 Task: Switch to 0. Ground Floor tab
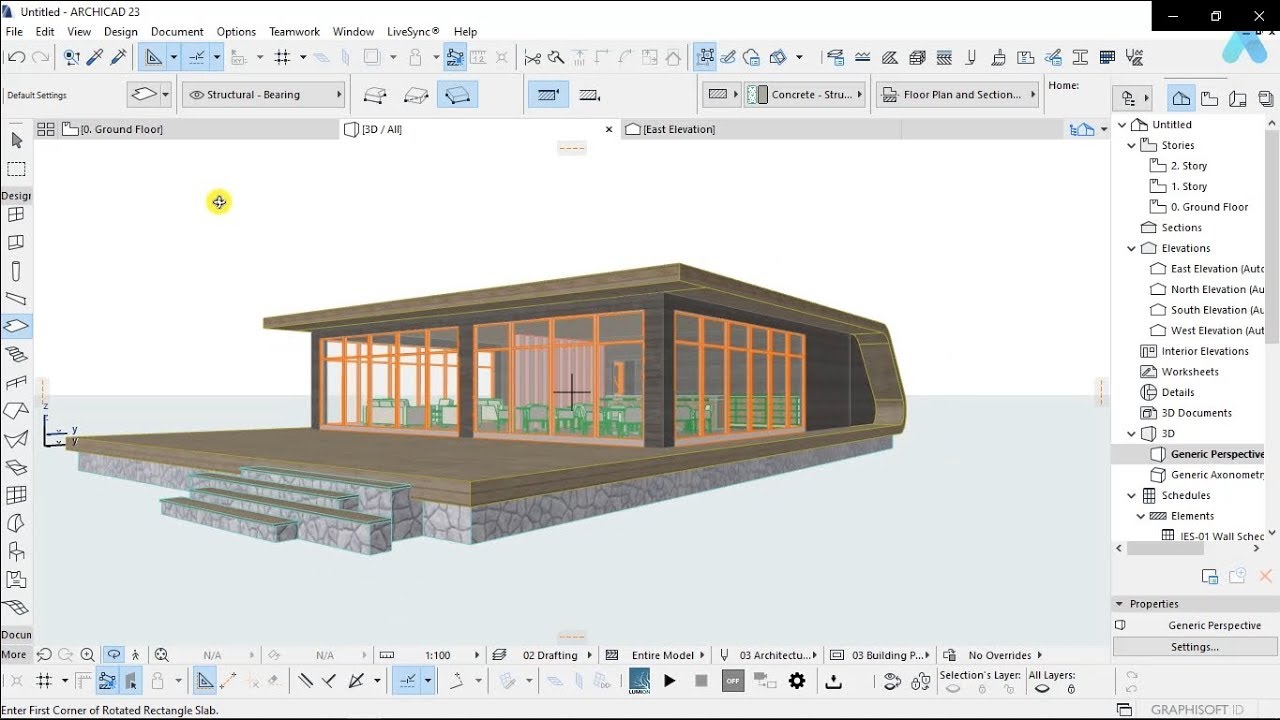pos(199,129)
